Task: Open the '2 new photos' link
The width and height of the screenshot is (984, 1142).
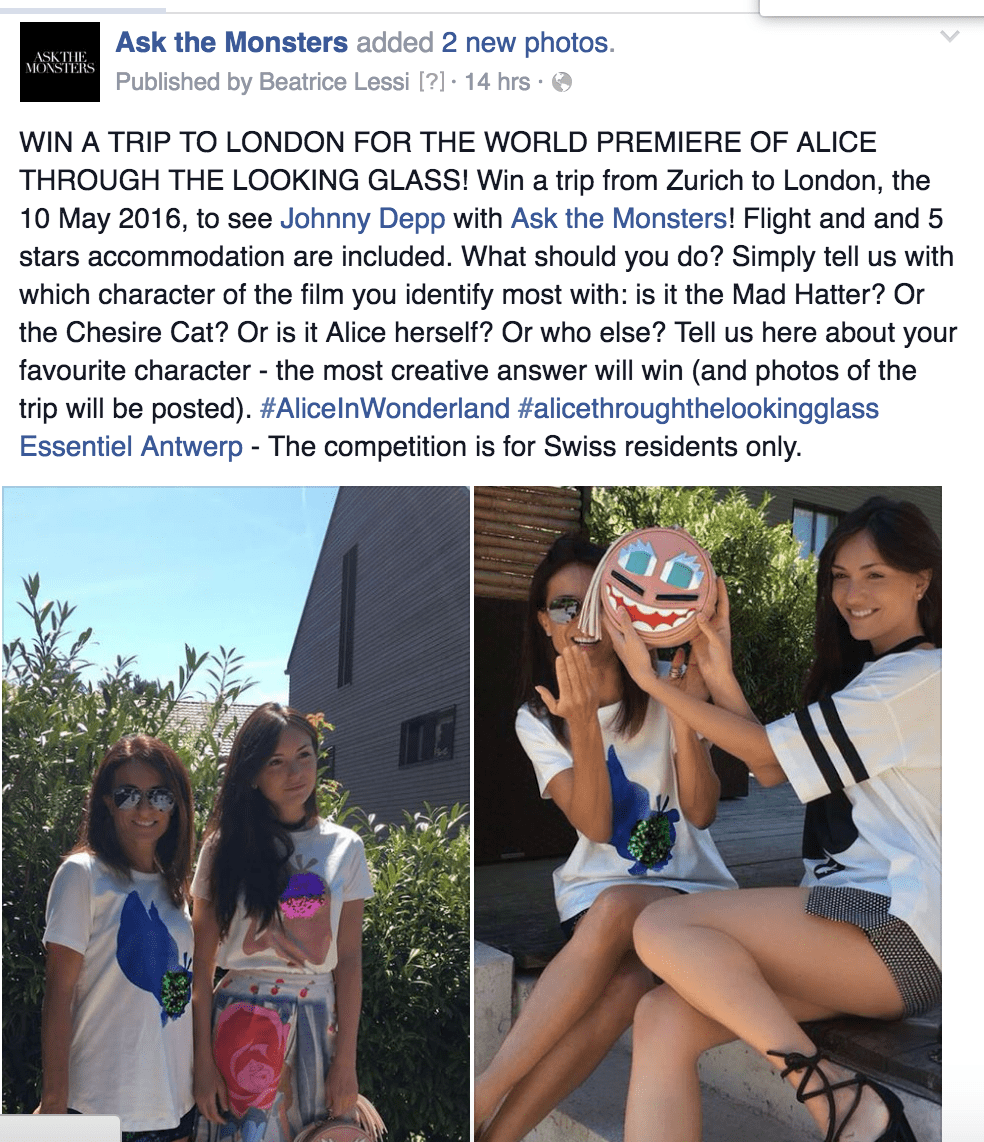Action: (524, 42)
